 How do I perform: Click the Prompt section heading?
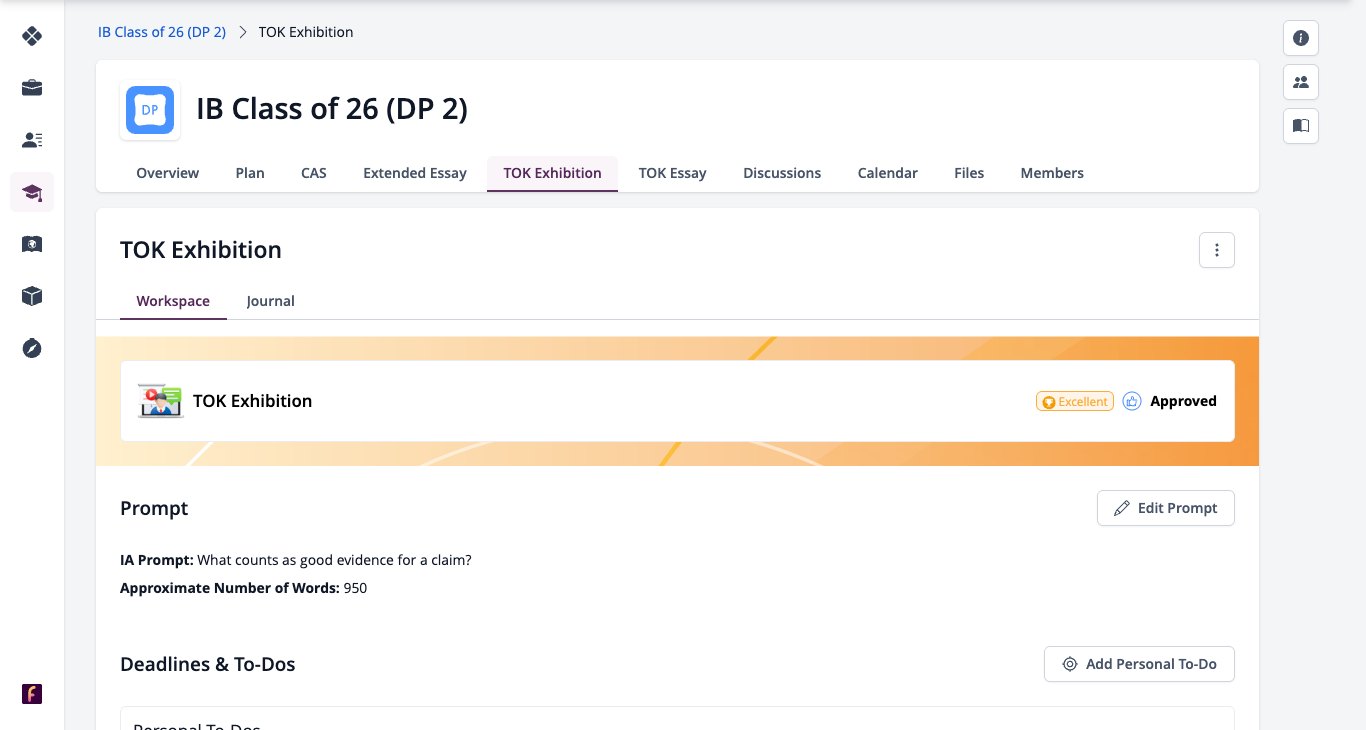tap(154, 508)
